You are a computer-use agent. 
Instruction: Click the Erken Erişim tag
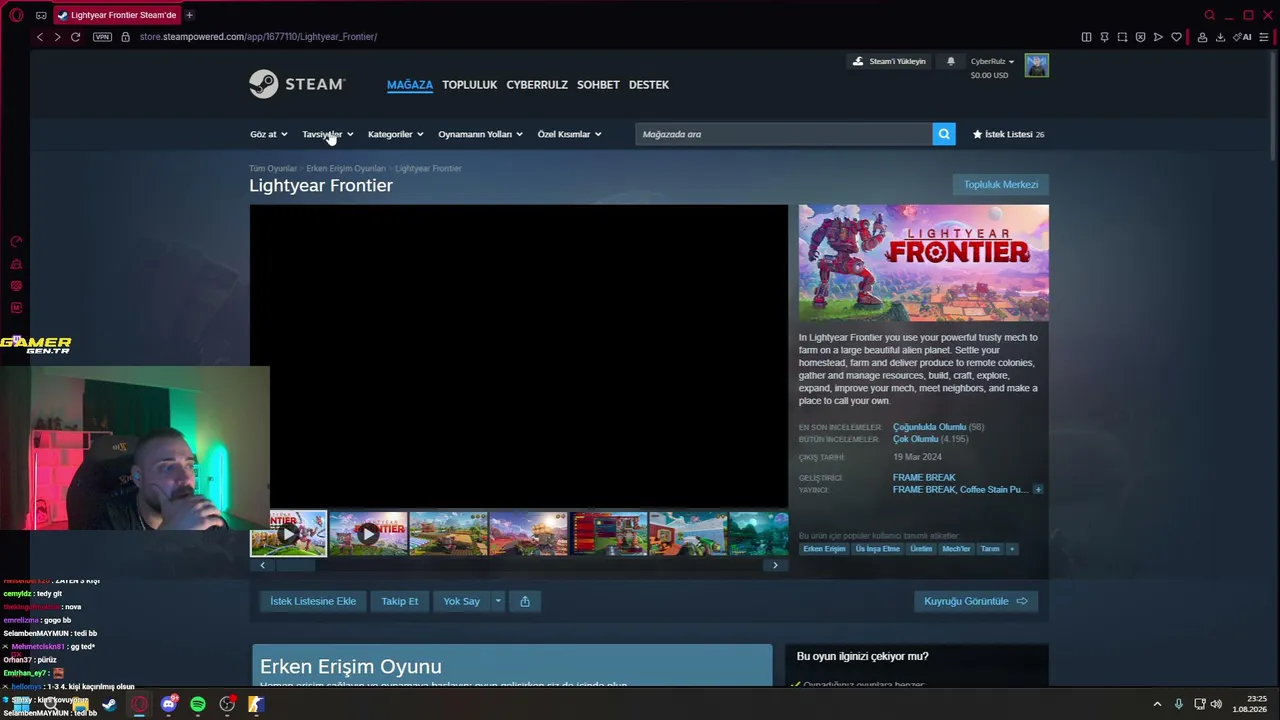point(824,549)
